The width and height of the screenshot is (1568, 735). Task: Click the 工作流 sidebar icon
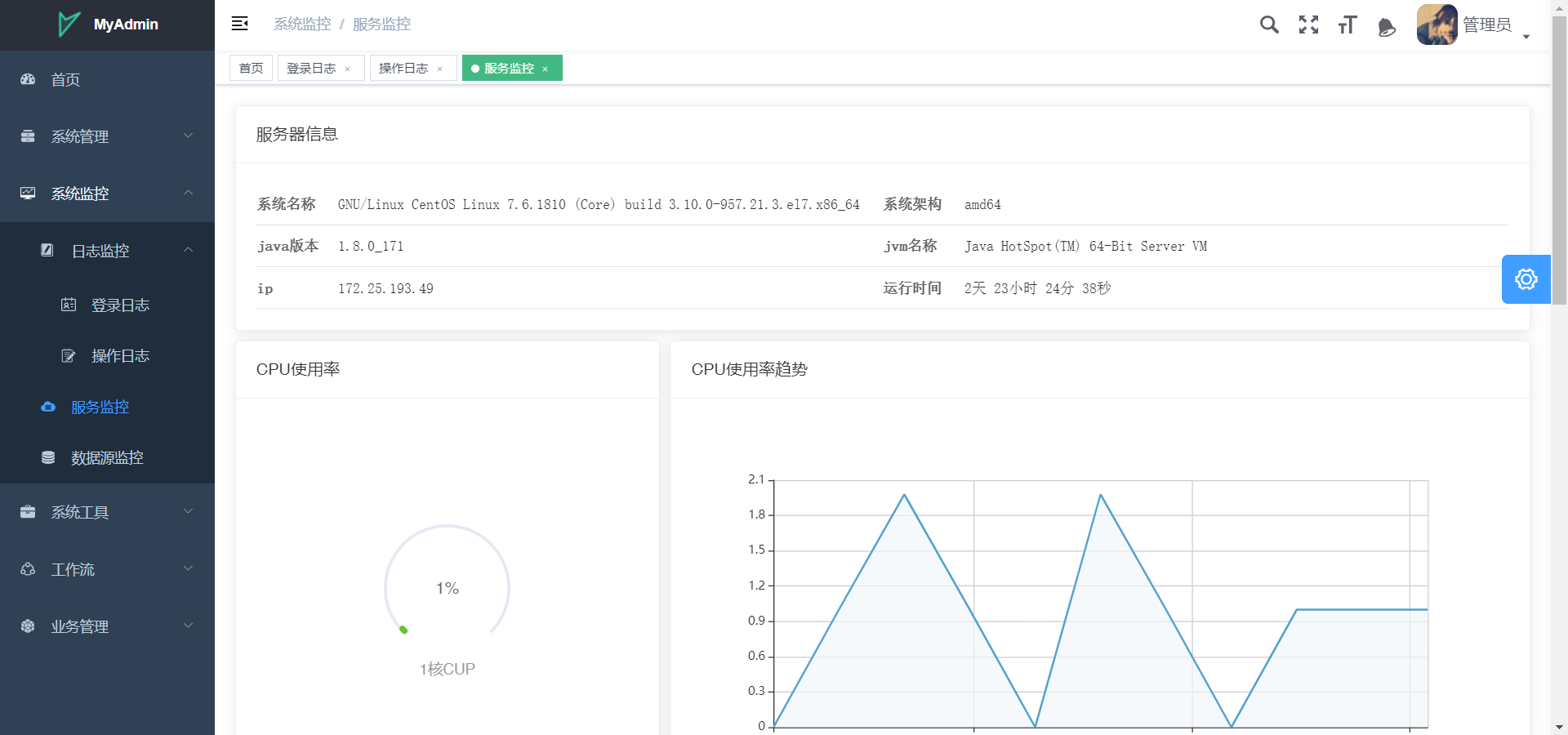coord(28,569)
